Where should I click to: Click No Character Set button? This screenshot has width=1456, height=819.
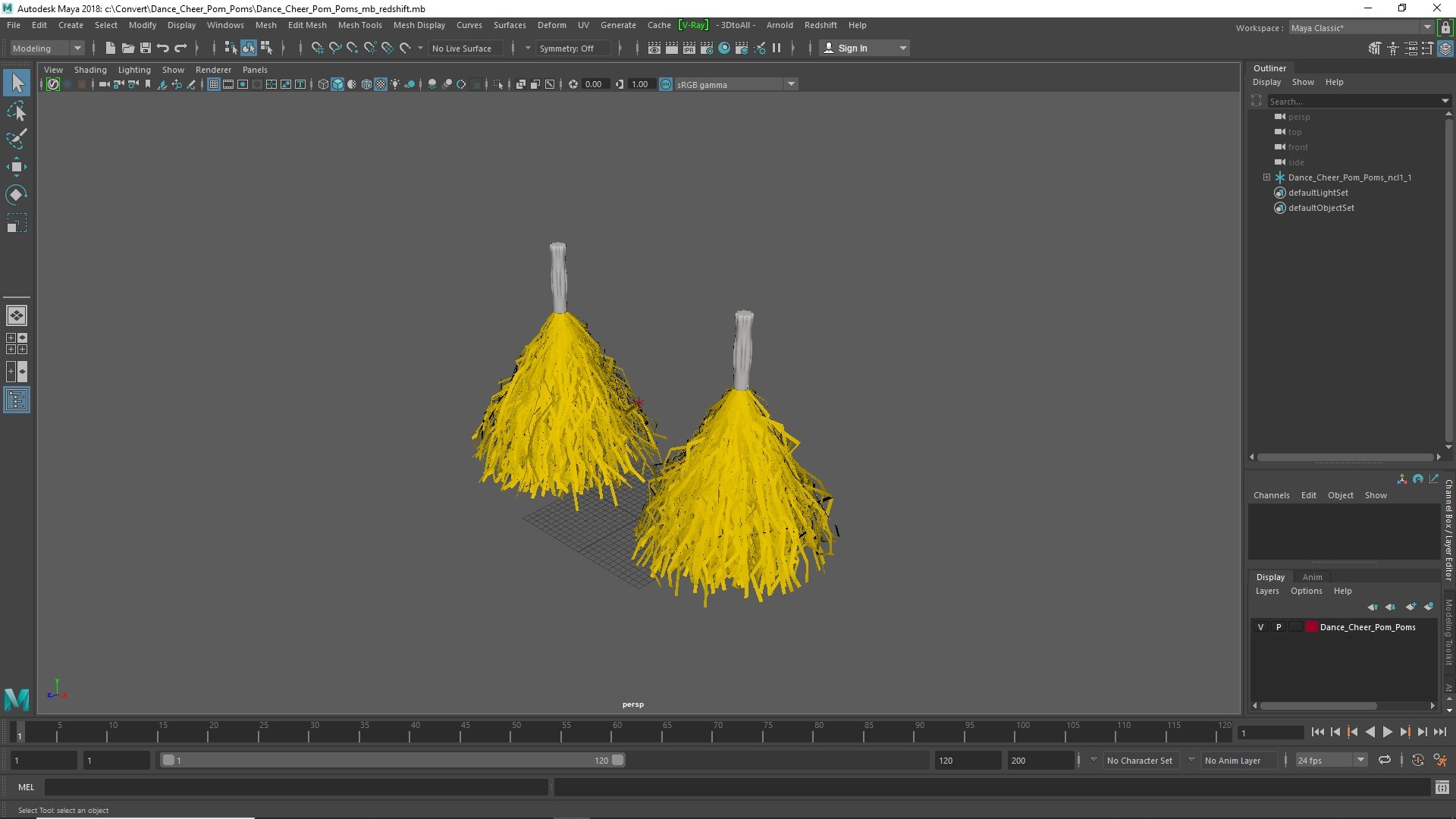1139,760
